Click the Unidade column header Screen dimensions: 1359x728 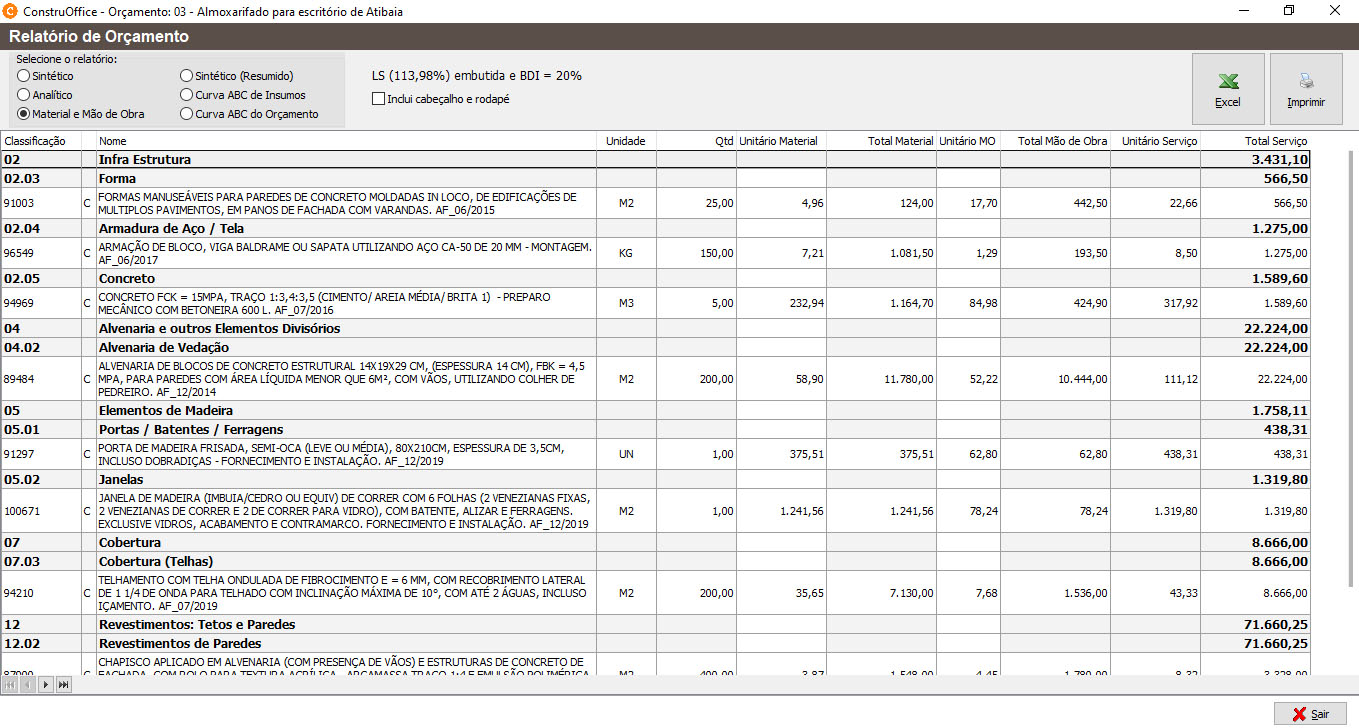(x=626, y=141)
